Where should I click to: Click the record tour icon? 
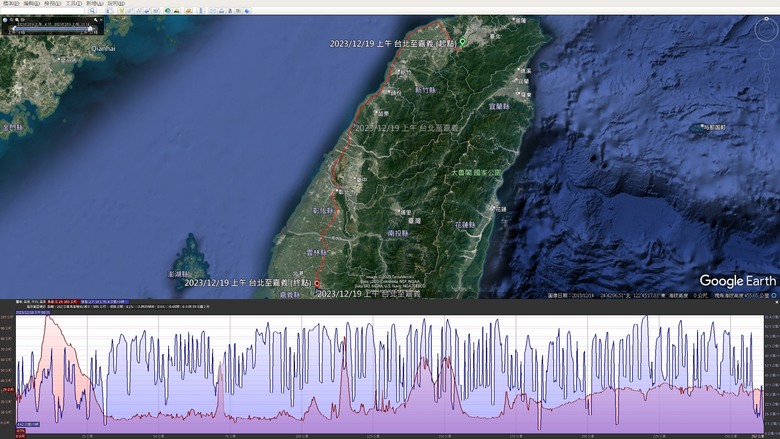click(x=156, y=10)
